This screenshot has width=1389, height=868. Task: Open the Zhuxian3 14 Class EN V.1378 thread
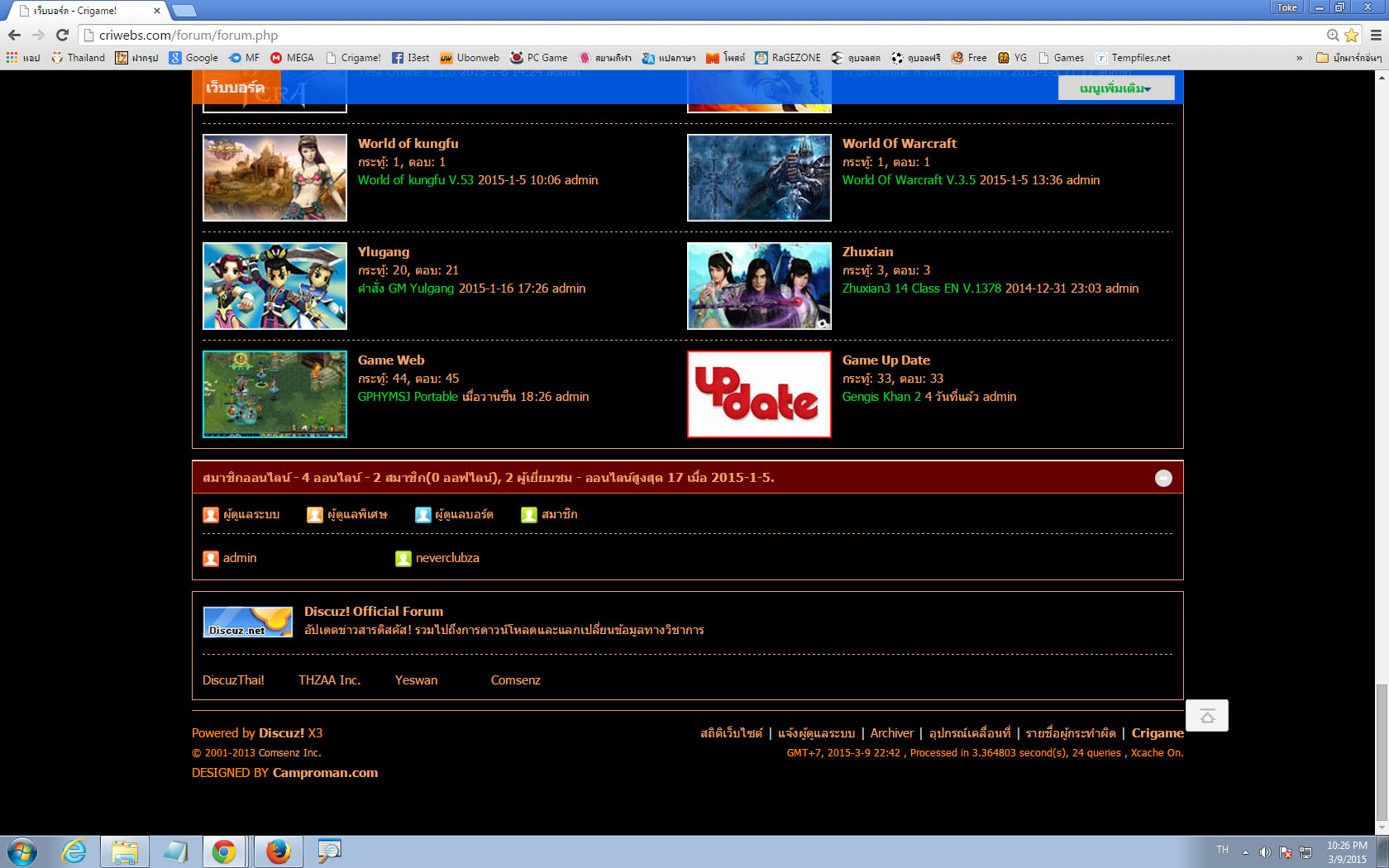coord(922,289)
